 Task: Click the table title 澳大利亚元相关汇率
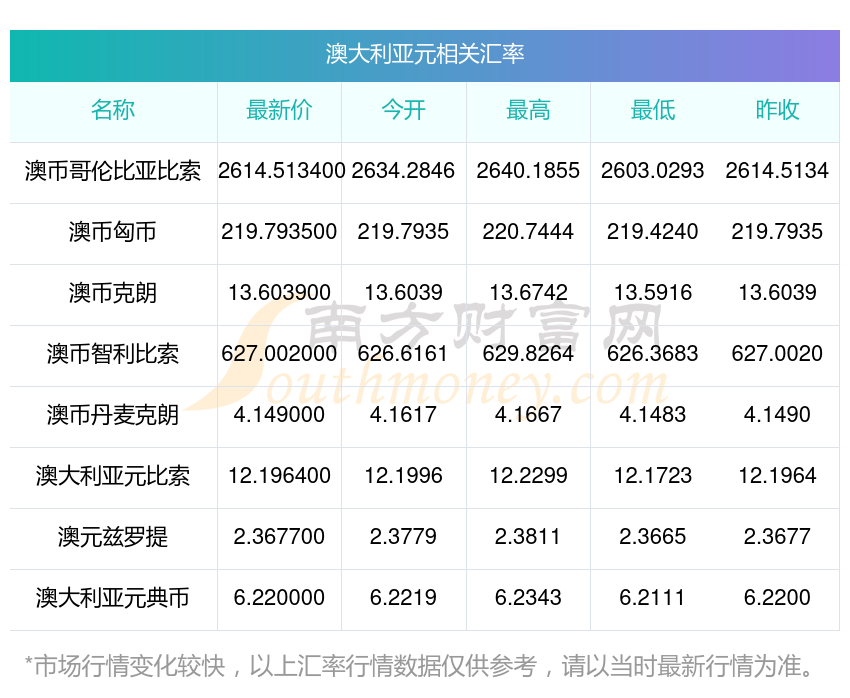[x=424, y=54]
